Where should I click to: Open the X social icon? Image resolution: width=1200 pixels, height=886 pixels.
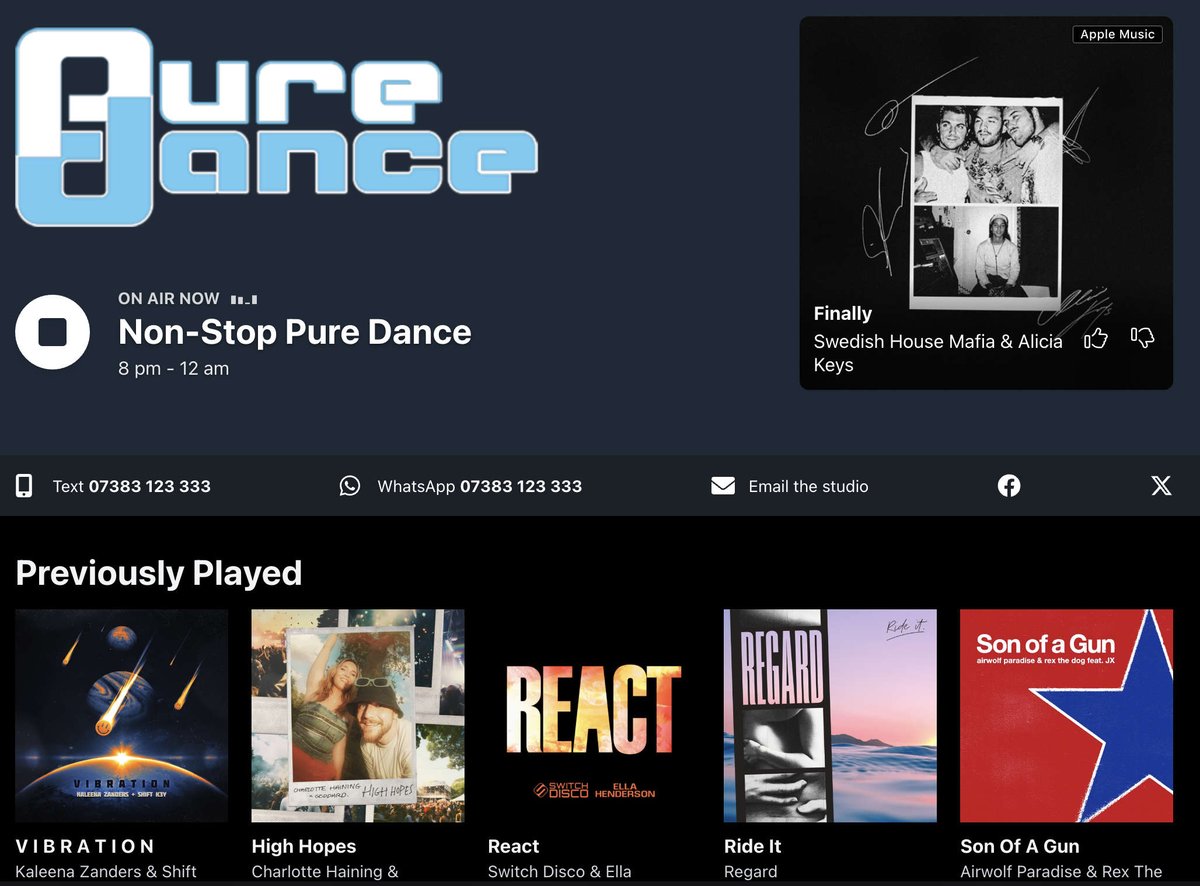point(1161,486)
